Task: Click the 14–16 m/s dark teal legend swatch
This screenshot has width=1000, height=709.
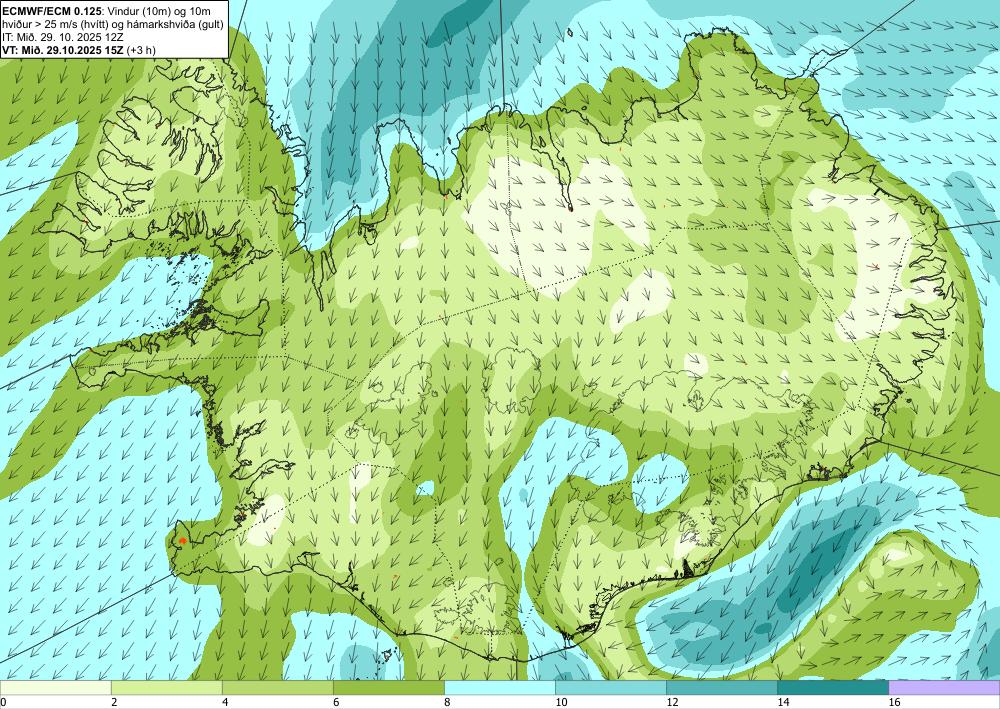Action: (832, 687)
